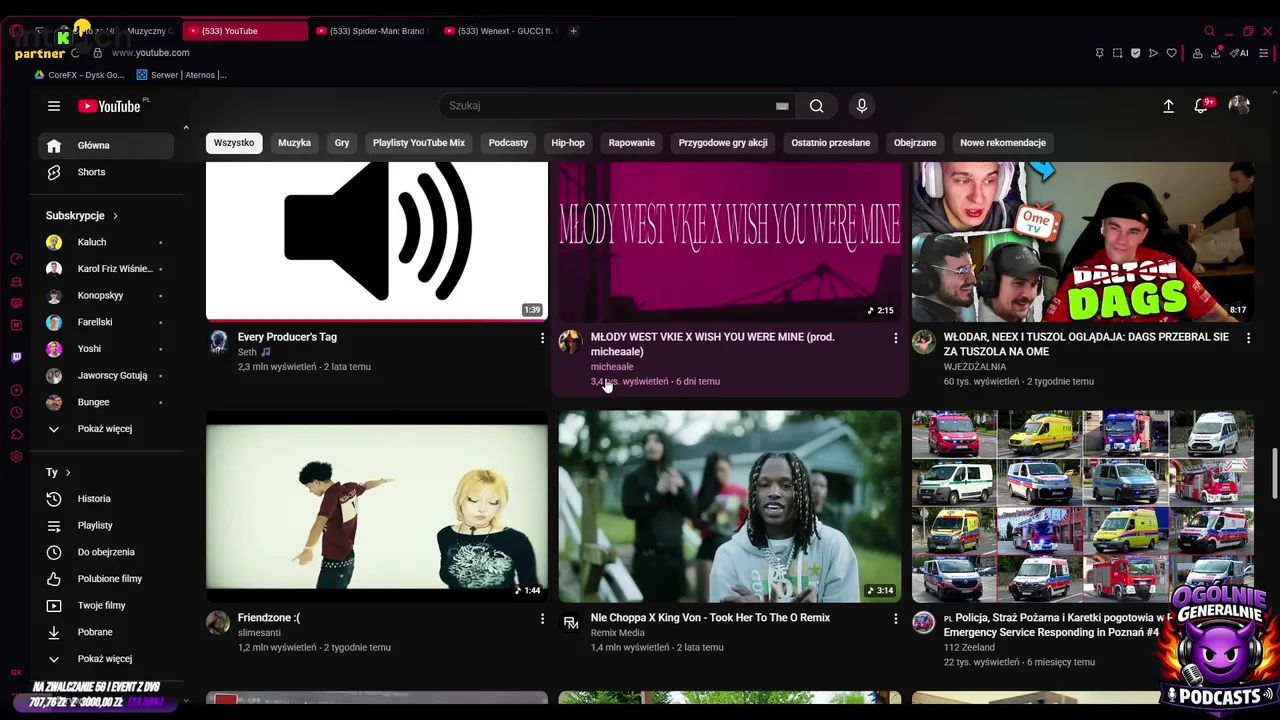
Task: Open the browser profile person icon
Action: pyautogui.click(x=1197, y=53)
